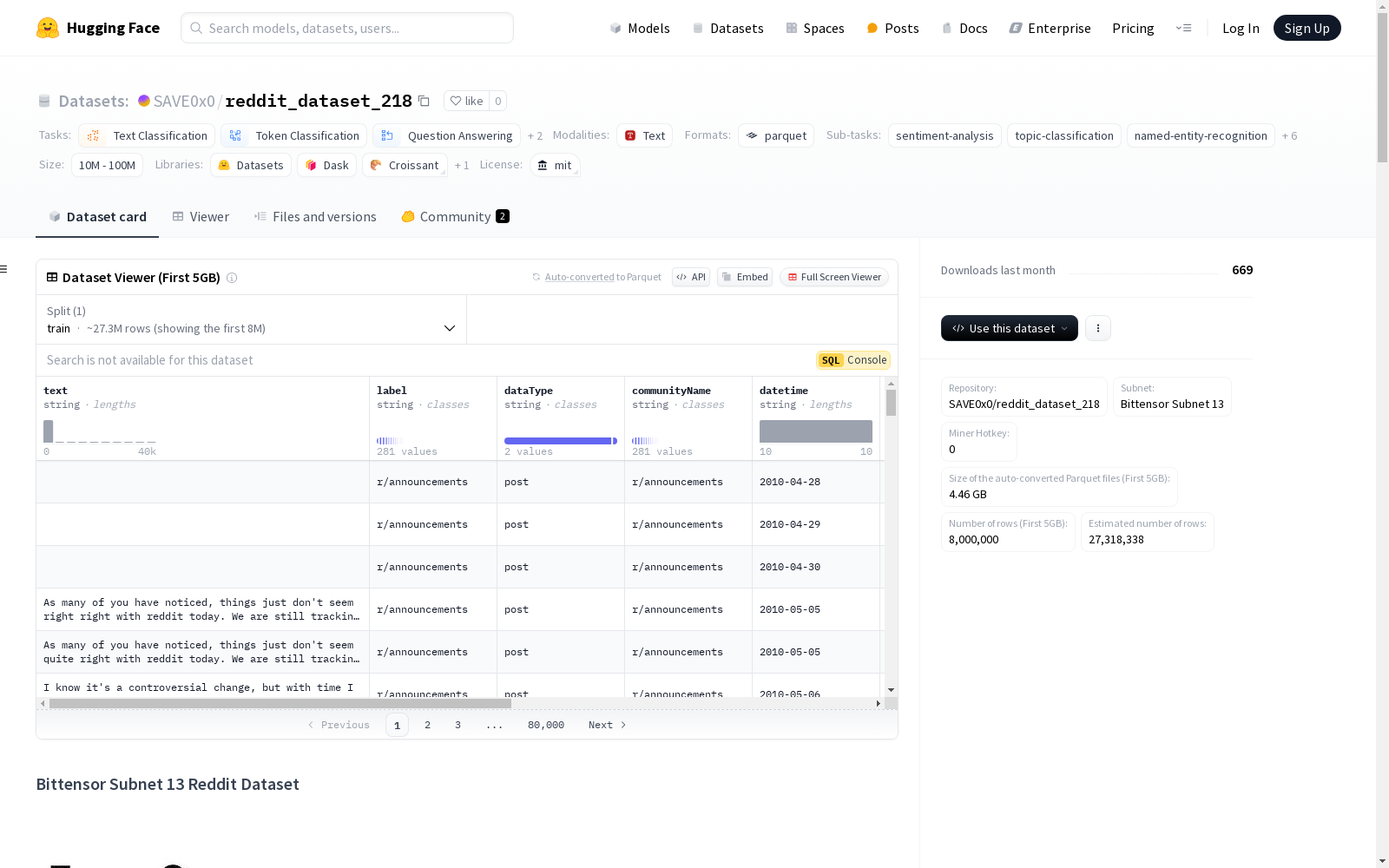Select the 2010-04-28 datetime cell
Viewport: 1389px width, 868px height.
click(x=816, y=482)
